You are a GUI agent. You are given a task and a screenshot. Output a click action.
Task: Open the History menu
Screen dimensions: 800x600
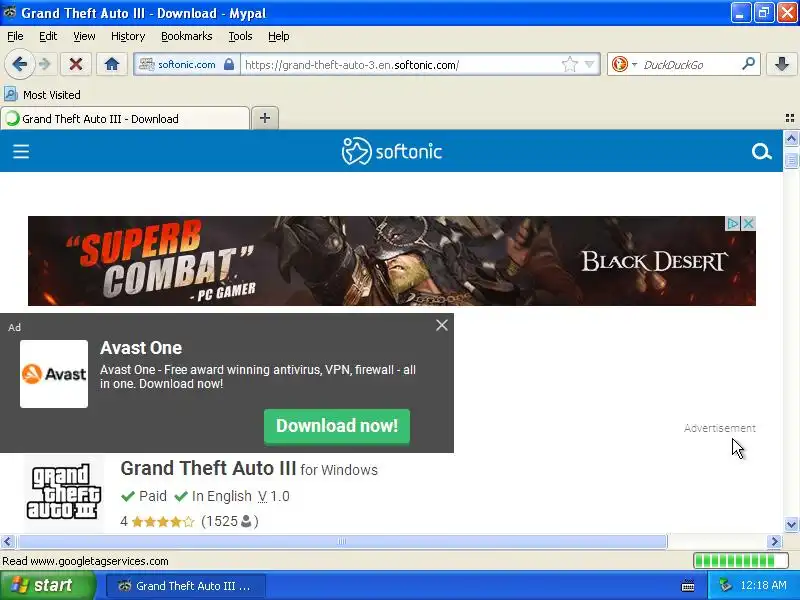(x=128, y=36)
